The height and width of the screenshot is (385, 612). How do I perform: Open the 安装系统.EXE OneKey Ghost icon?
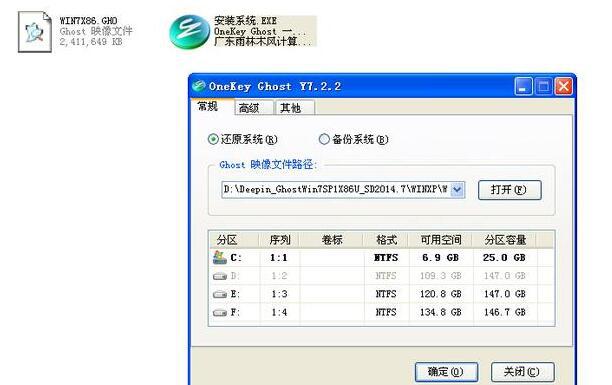[189, 32]
